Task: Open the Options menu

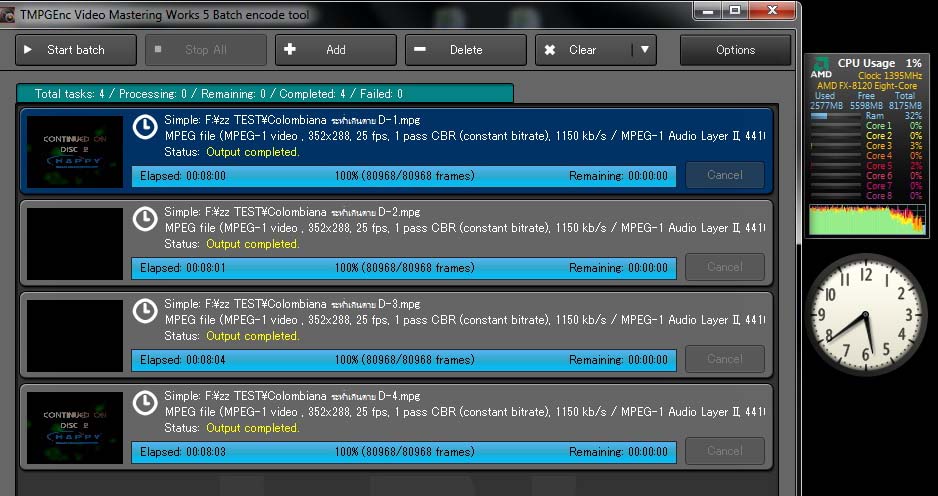Action: [735, 50]
